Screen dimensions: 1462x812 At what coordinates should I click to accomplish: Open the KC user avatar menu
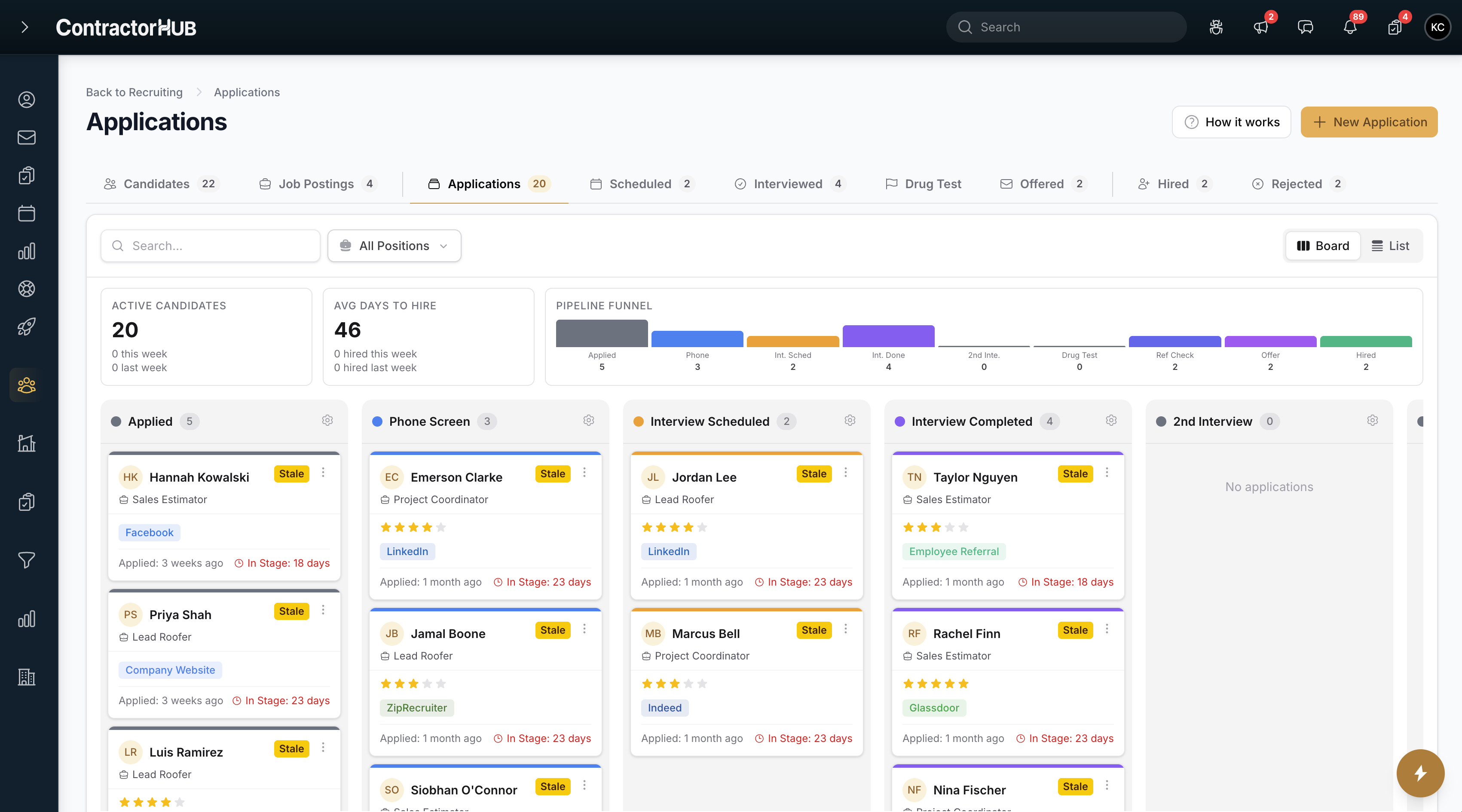tap(1438, 27)
